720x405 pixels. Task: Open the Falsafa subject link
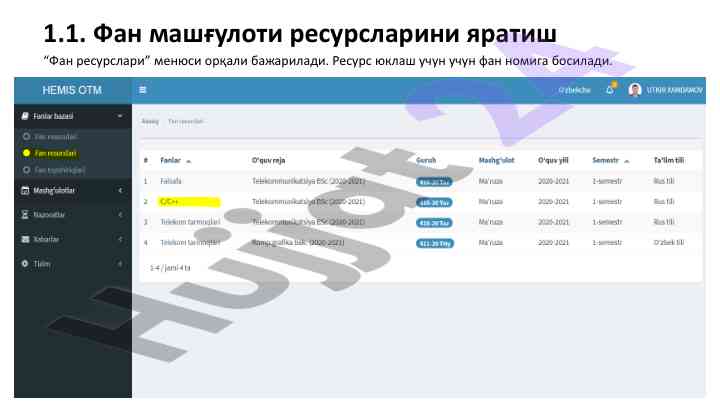(x=171, y=181)
